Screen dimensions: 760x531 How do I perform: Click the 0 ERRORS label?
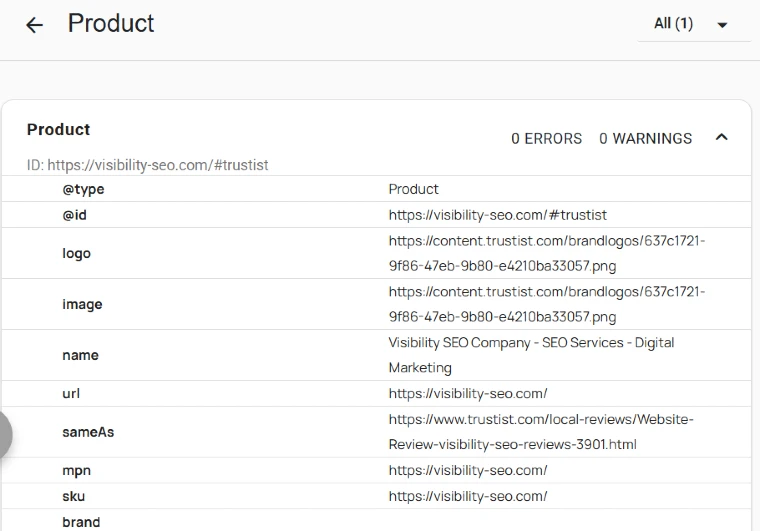[546, 139]
